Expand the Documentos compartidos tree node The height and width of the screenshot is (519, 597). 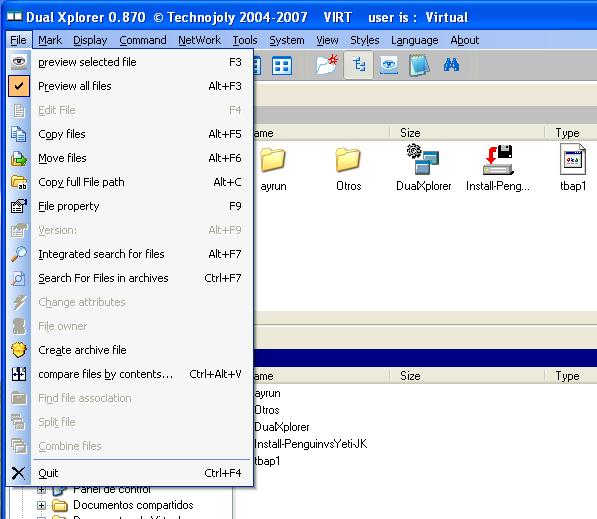pos(41,505)
